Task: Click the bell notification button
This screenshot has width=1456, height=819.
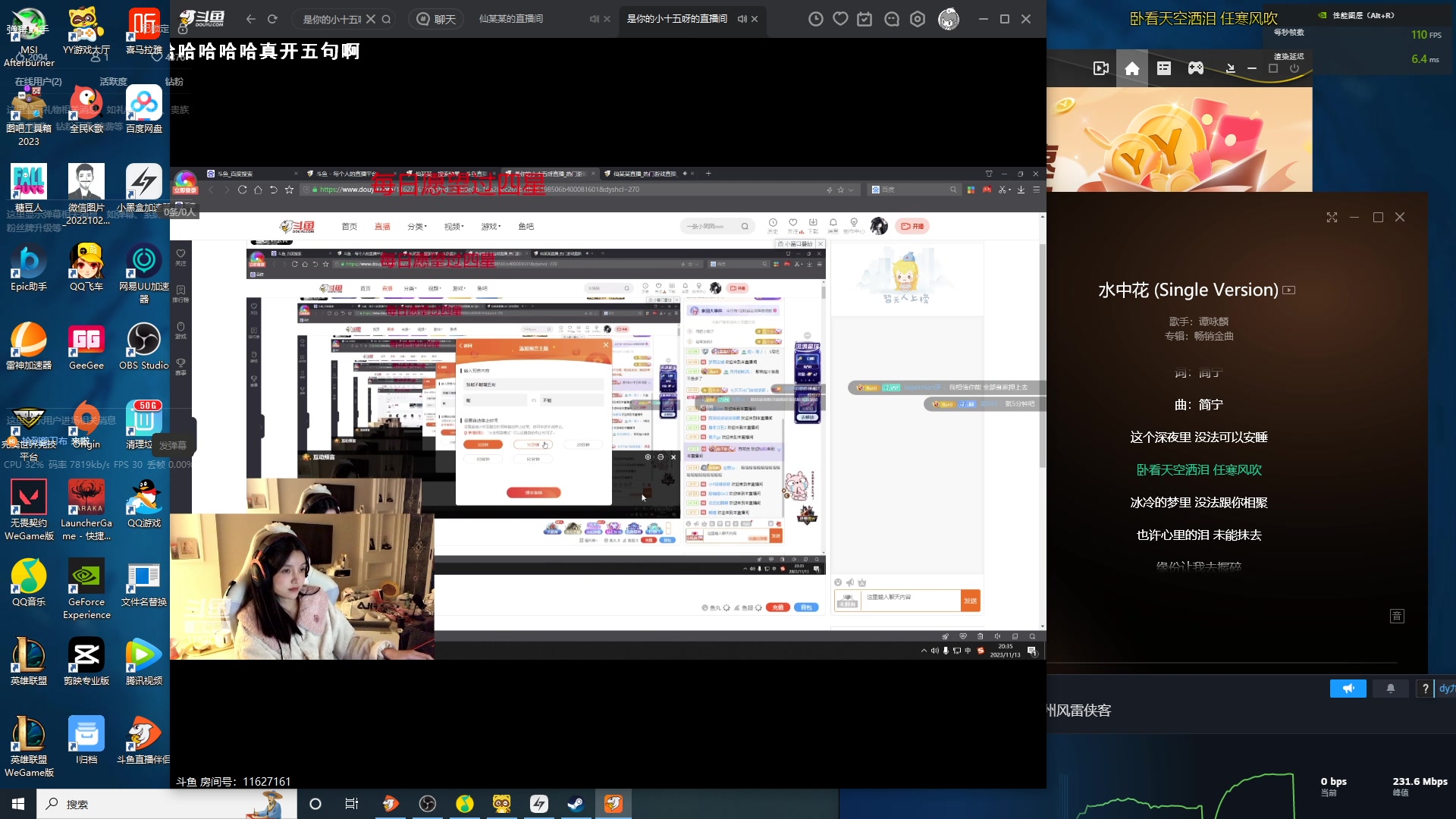Action: click(1390, 689)
